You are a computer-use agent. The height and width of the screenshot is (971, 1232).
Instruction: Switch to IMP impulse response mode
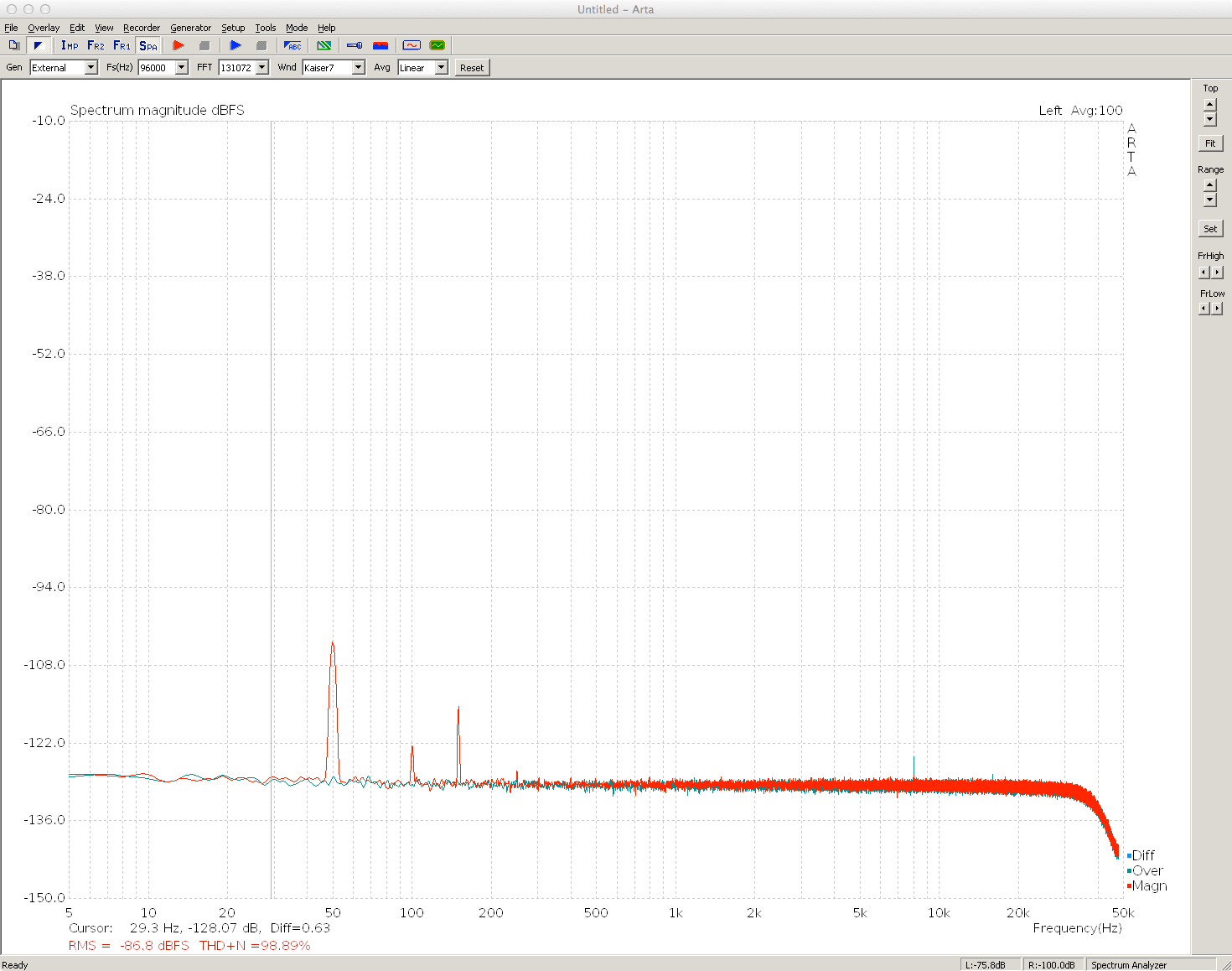point(70,45)
